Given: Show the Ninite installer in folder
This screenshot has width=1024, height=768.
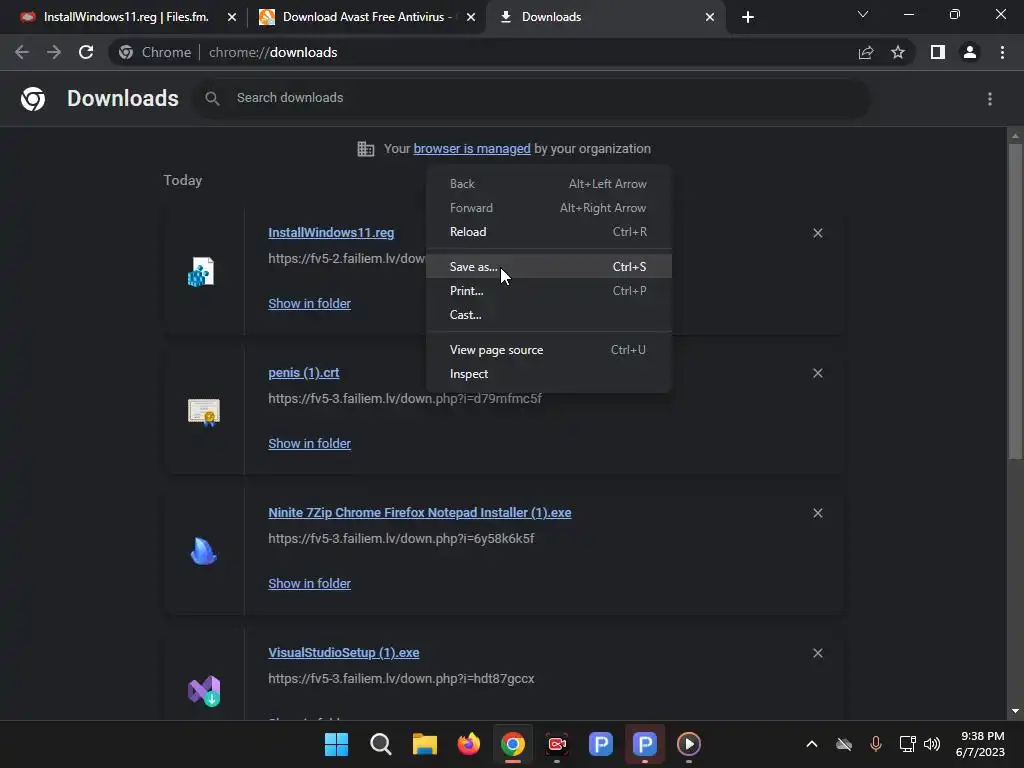Looking at the screenshot, I should coord(310,583).
